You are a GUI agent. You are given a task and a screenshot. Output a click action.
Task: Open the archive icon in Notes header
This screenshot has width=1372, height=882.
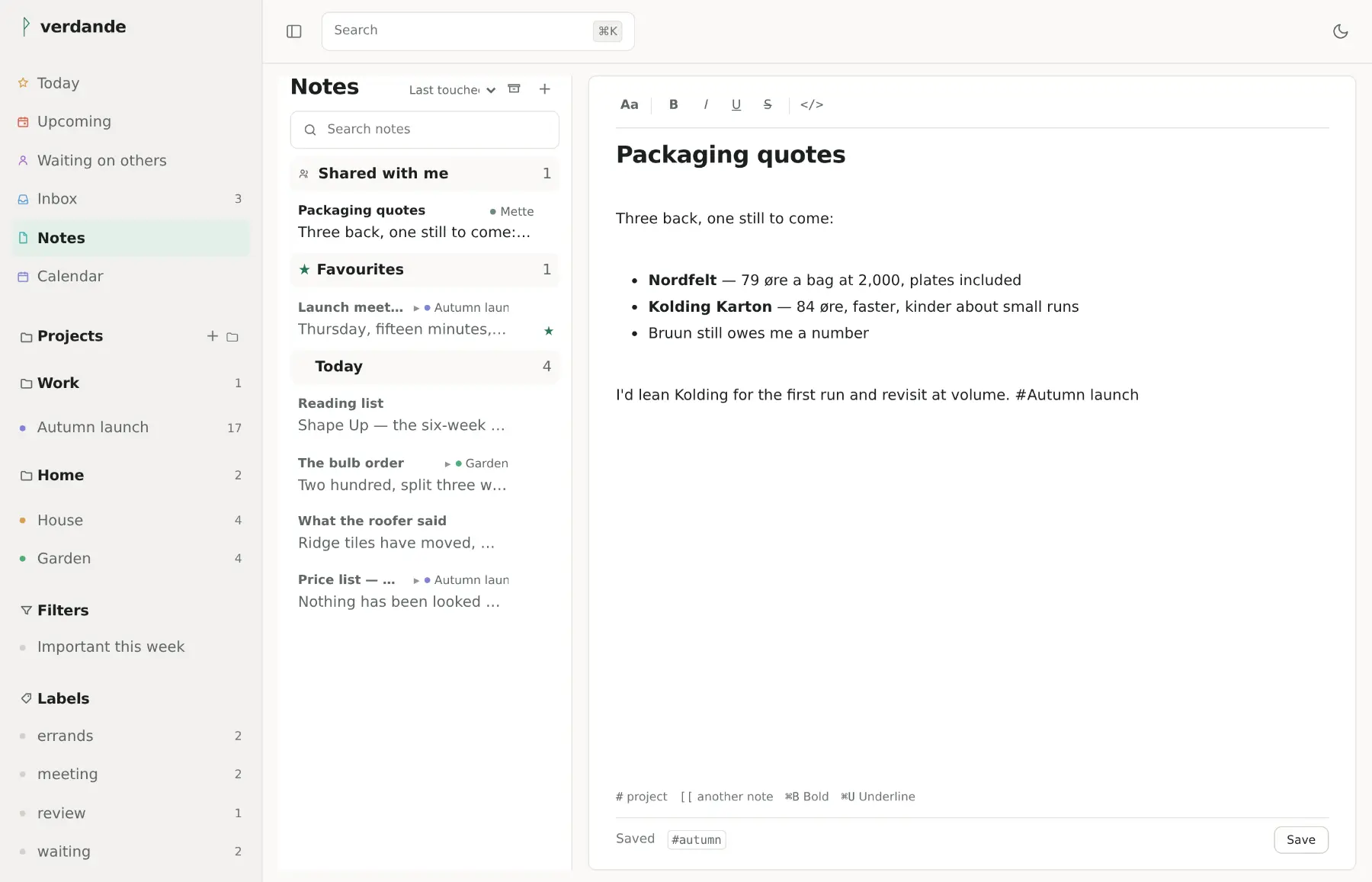pyautogui.click(x=514, y=89)
